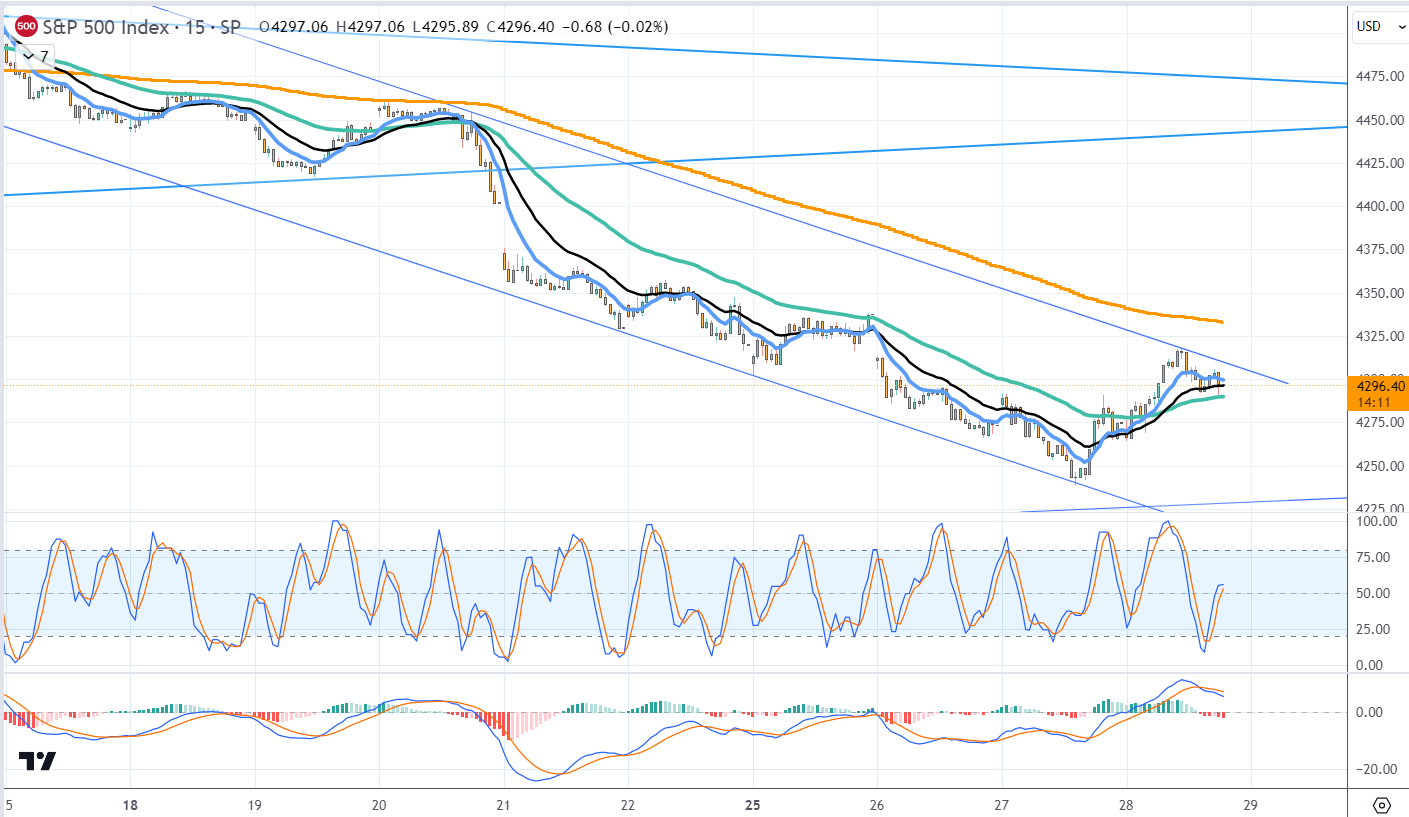This screenshot has height=817, width=1409.
Task: Open chart settings gear icon
Action: tap(1382, 805)
